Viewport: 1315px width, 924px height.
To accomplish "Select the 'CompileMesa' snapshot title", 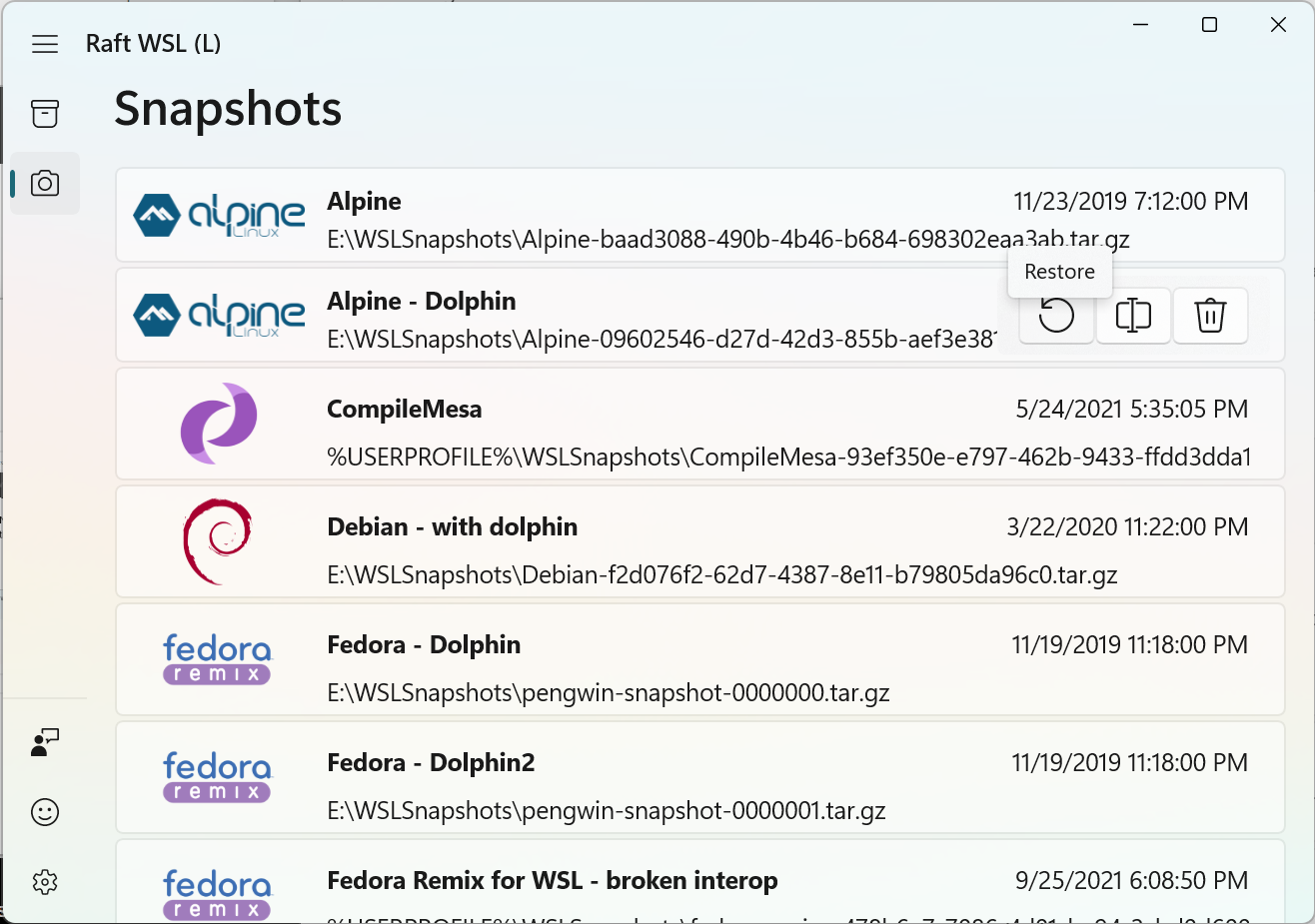I will click(x=405, y=410).
